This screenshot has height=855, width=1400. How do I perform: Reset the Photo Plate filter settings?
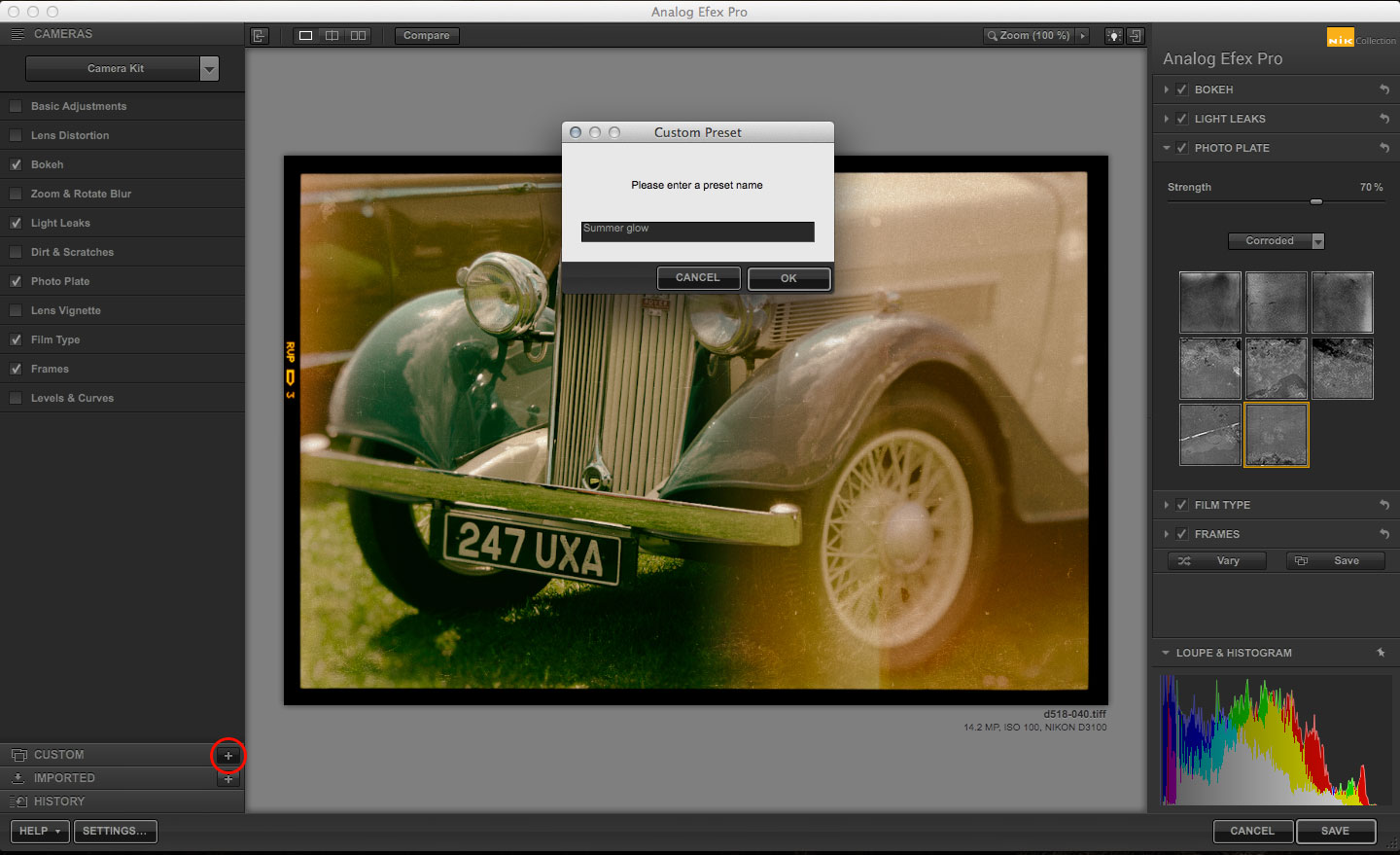pyautogui.click(x=1383, y=148)
